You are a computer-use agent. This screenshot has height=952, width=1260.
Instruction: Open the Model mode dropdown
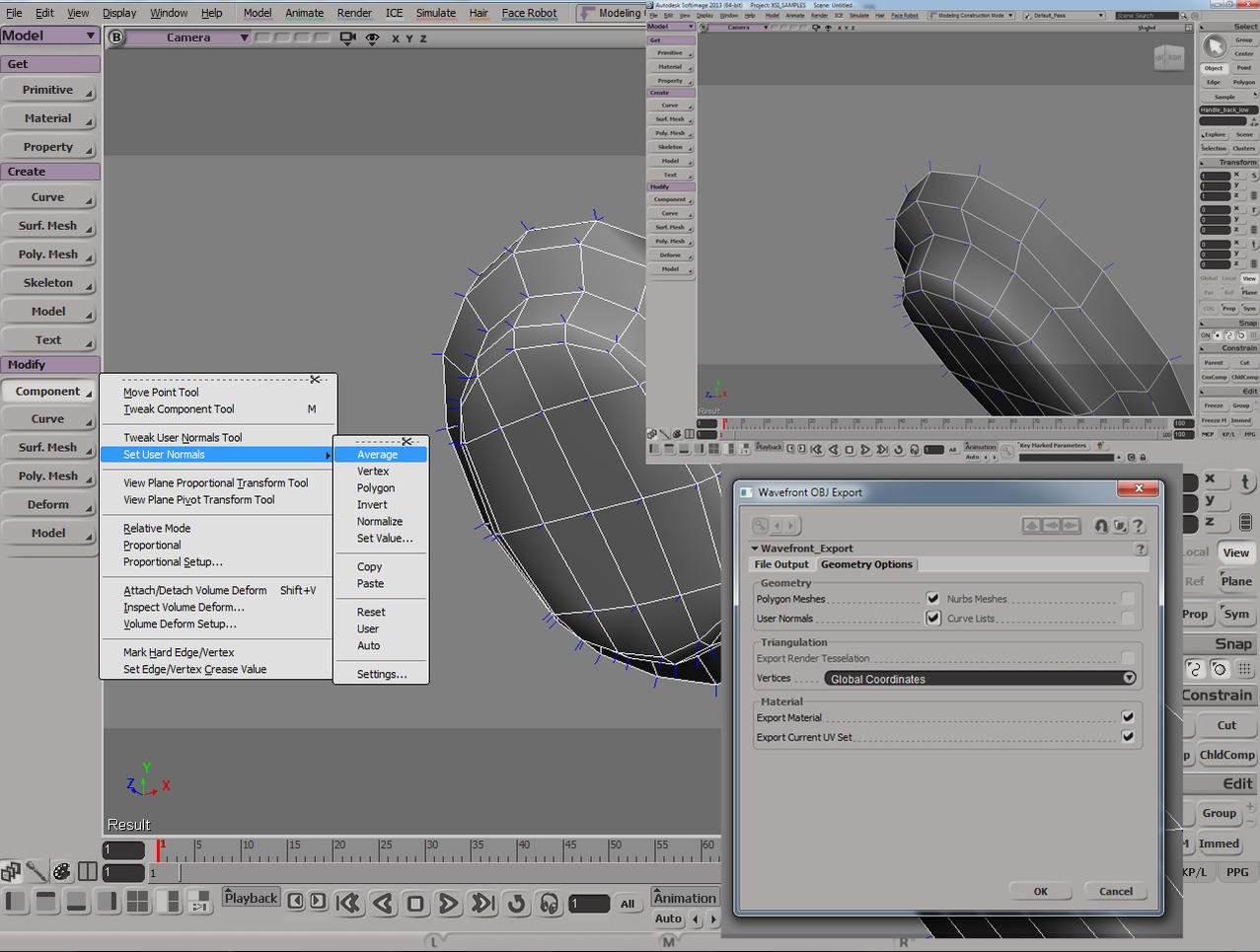pos(47,35)
